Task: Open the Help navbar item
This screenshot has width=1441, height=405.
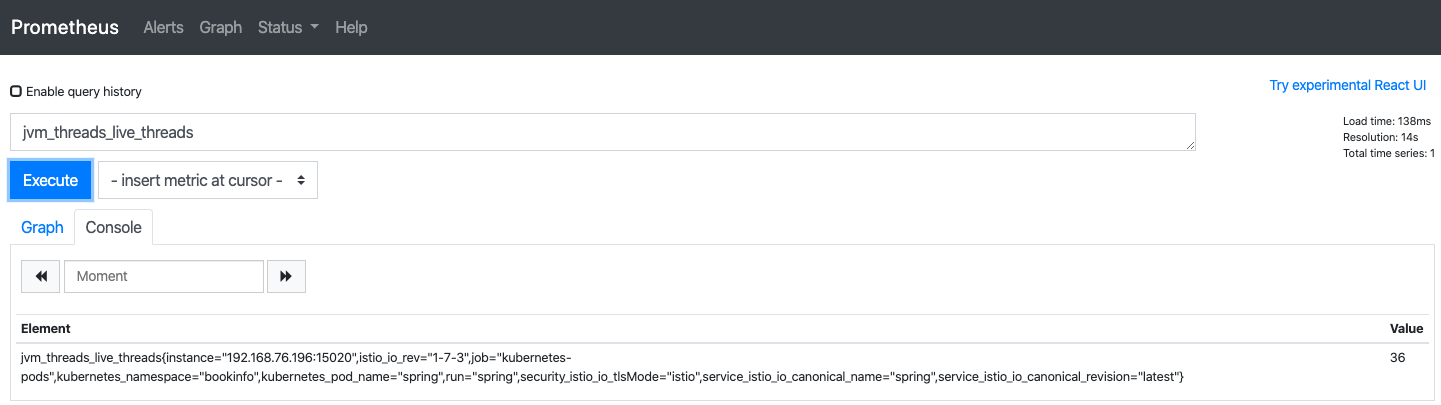Action: point(351,27)
